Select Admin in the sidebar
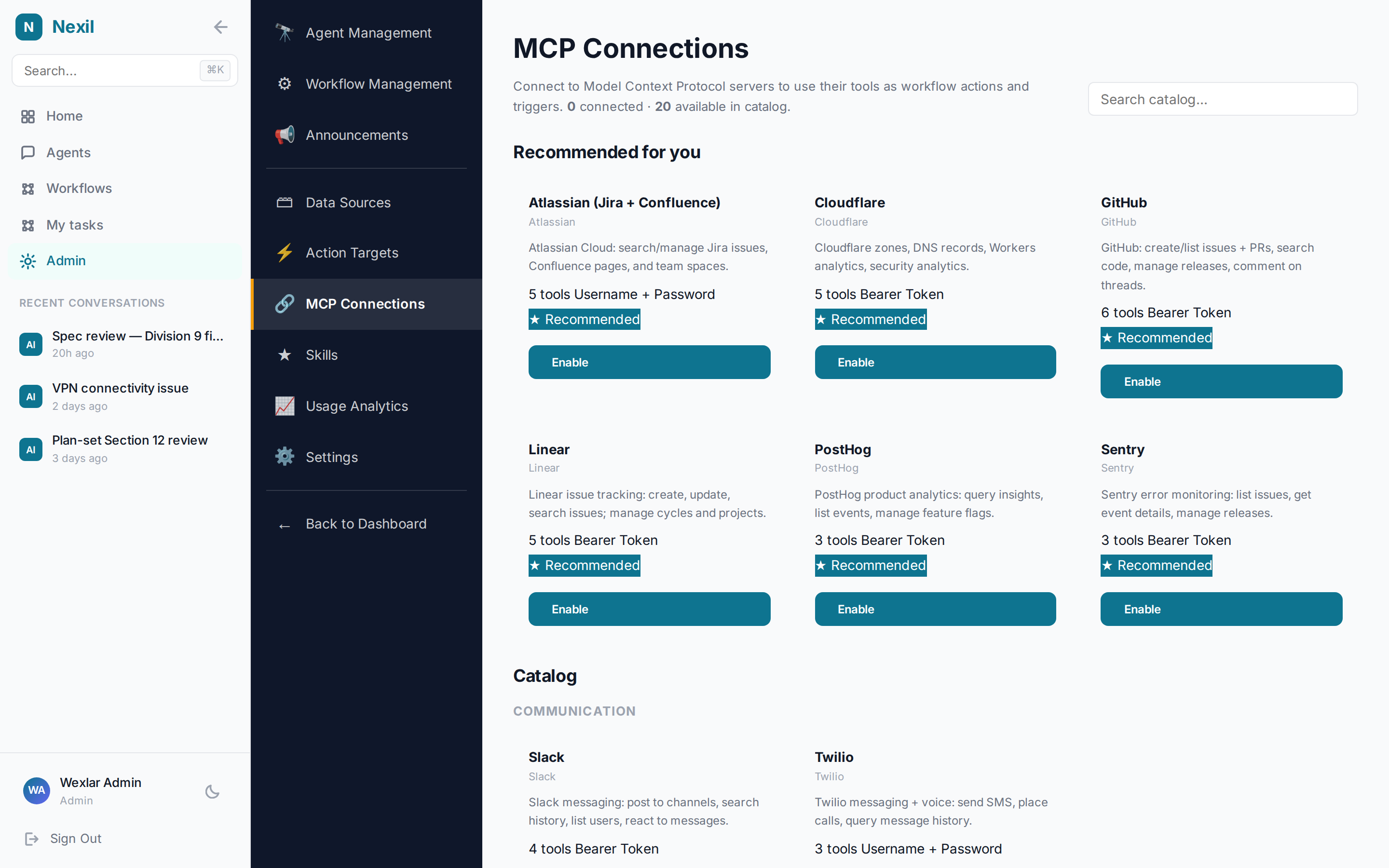Image resolution: width=1389 pixels, height=868 pixels. (x=124, y=261)
